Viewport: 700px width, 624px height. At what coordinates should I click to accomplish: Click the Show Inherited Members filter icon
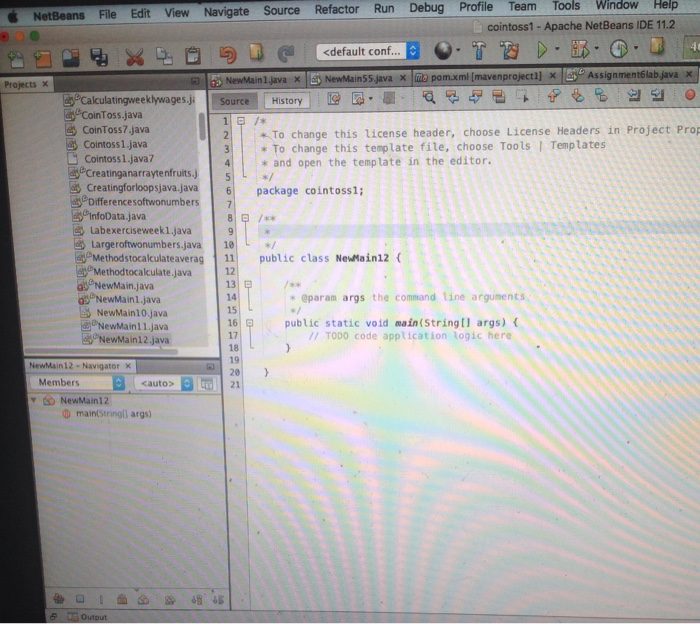click(58, 599)
